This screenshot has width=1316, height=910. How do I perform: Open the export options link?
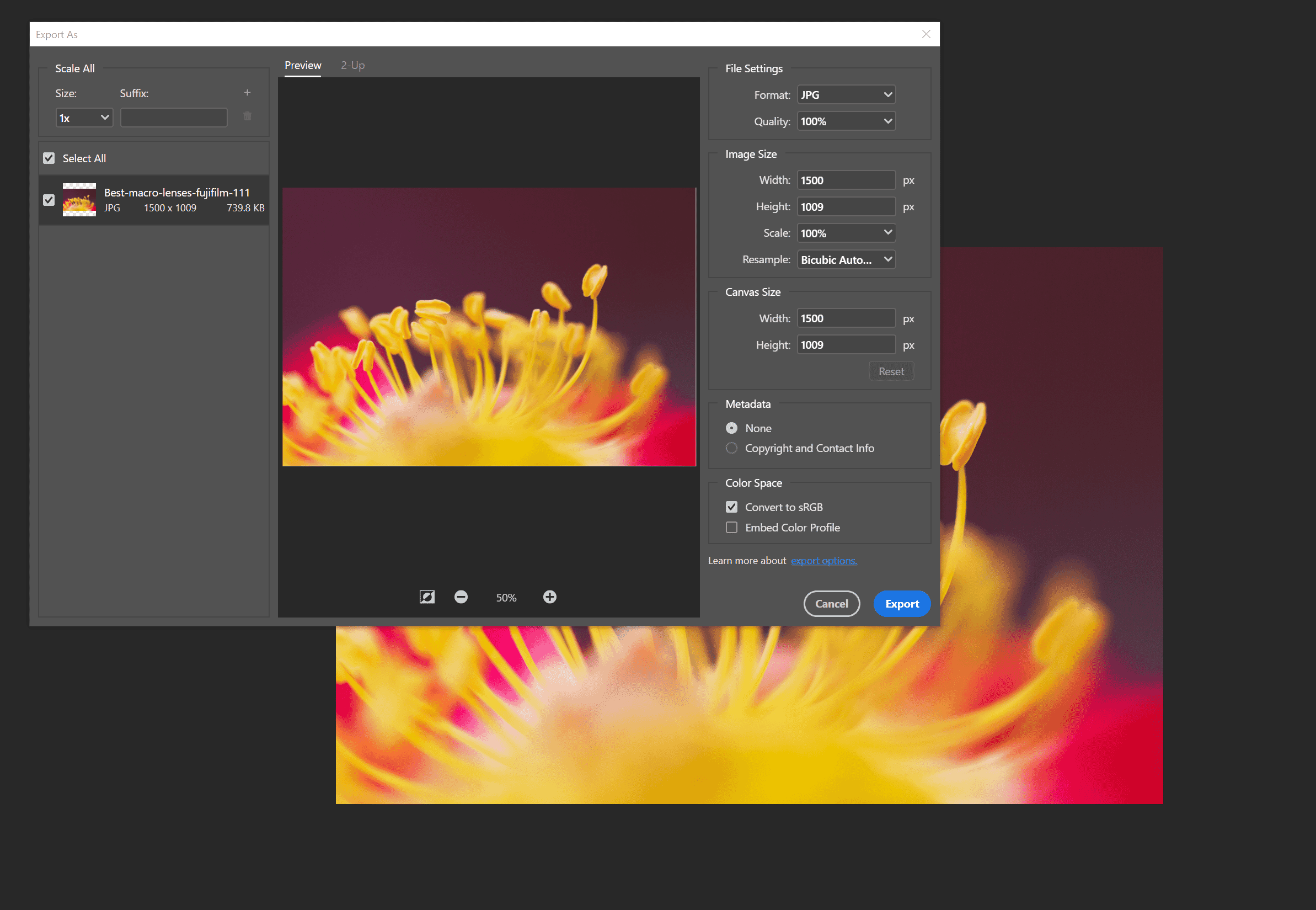(823, 561)
